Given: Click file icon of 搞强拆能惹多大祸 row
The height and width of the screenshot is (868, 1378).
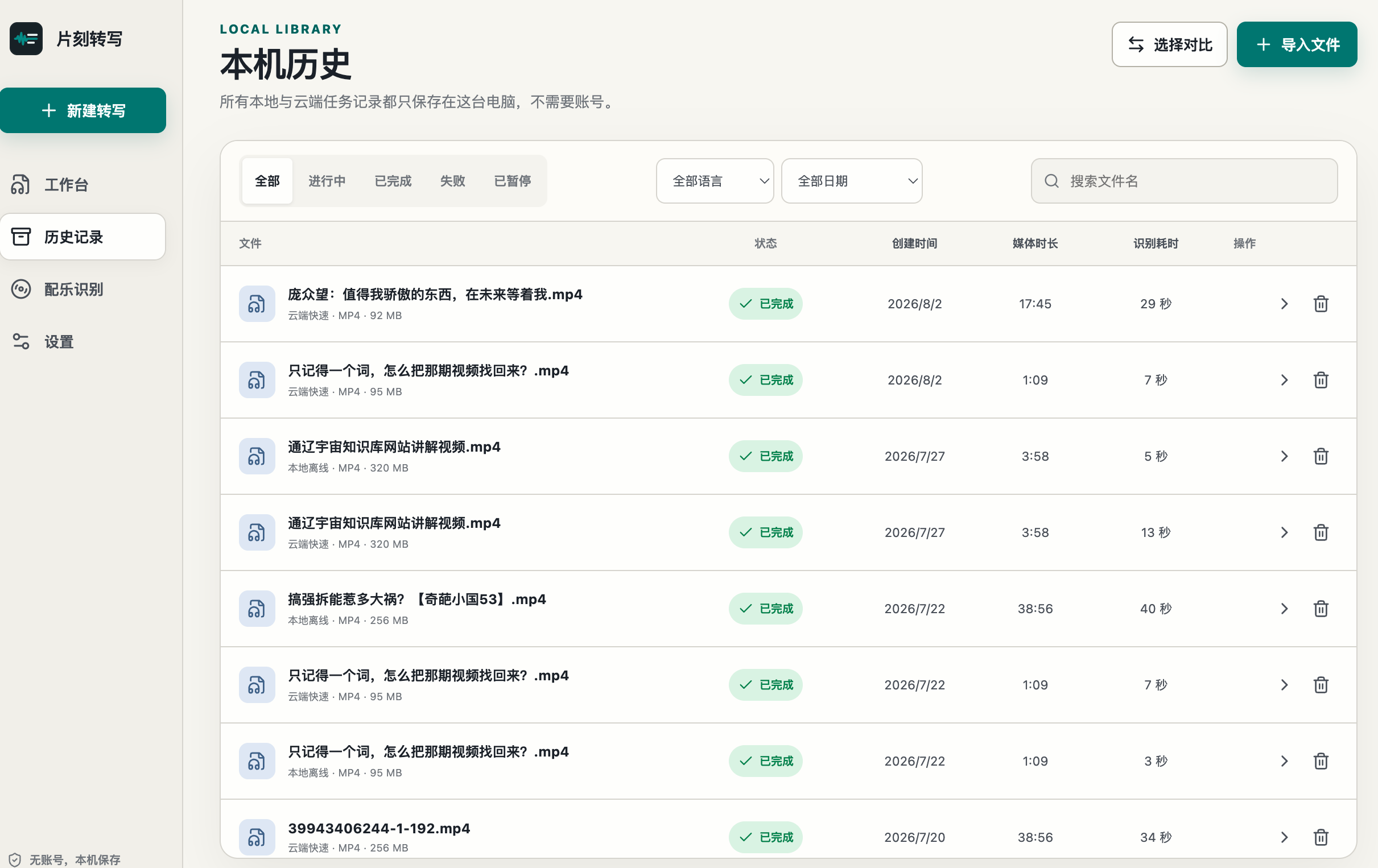Looking at the screenshot, I should 257,608.
